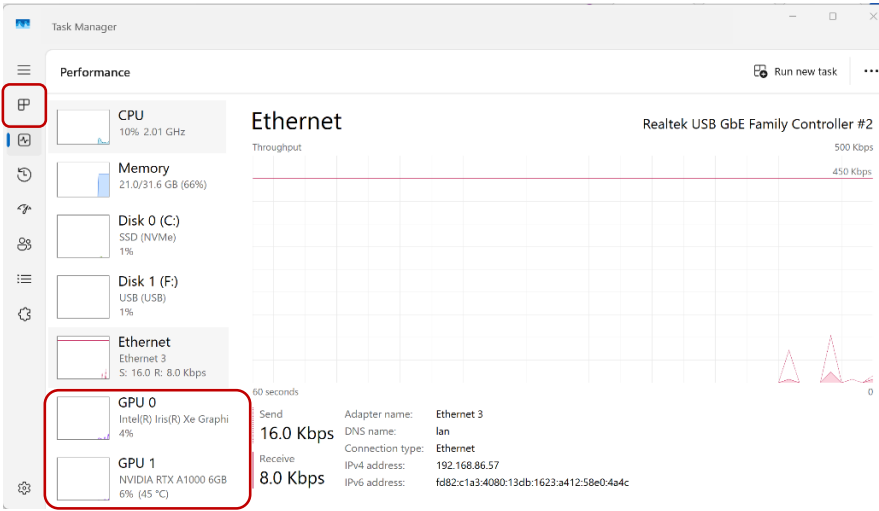
Task: Select GPU 1 NVIDIA RTX A1000
Action: (x=138, y=478)
